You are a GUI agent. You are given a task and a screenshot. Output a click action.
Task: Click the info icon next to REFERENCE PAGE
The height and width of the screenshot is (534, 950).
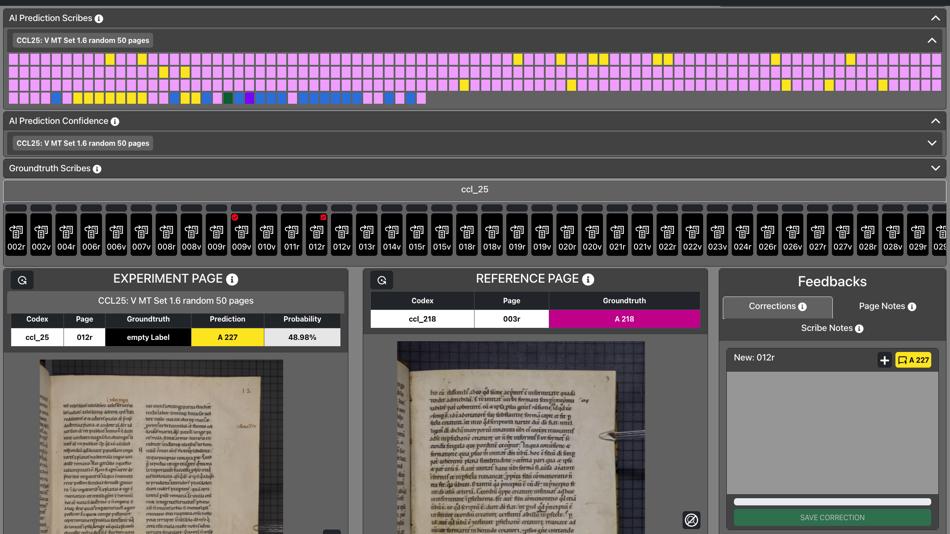[588, 280]
